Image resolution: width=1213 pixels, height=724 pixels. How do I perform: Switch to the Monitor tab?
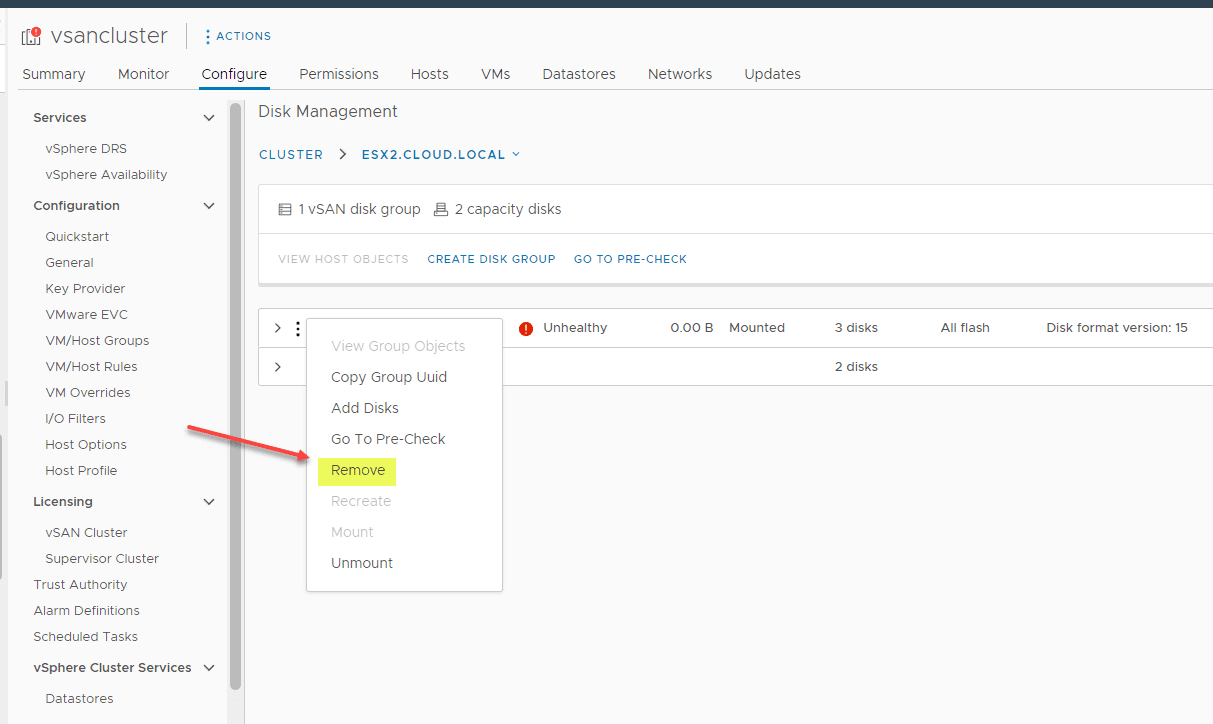tap(144, 74)
